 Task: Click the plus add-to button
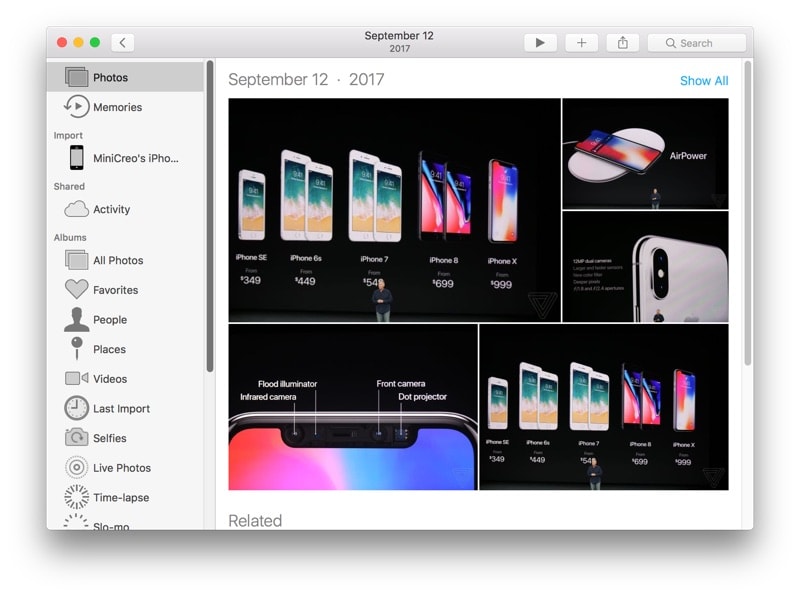point(582,43)
